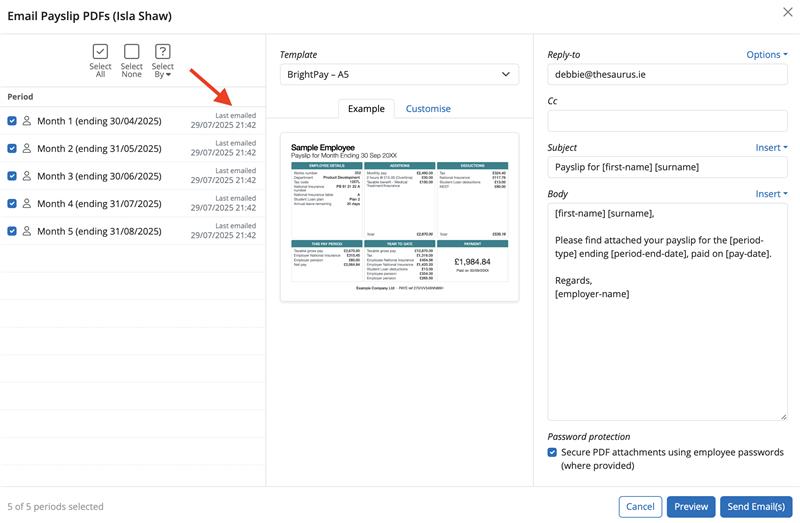Screen dimensions: 800x523
Task: Open the Select By question-mark icon
Action: tap(162, 52)
